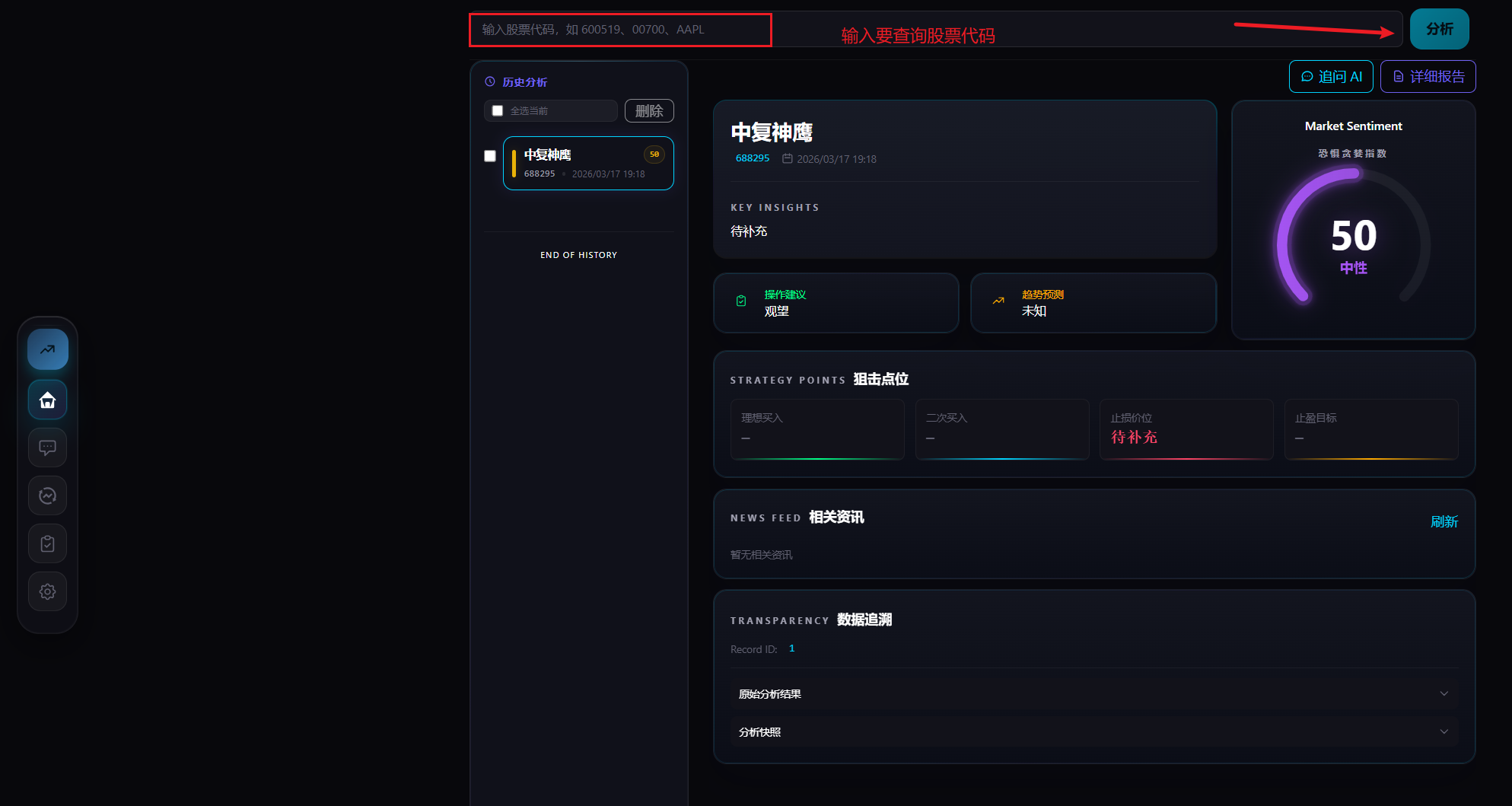The image size is (1512, 806).
Task: Open settings via the gear icon
Action: [47, 591]
